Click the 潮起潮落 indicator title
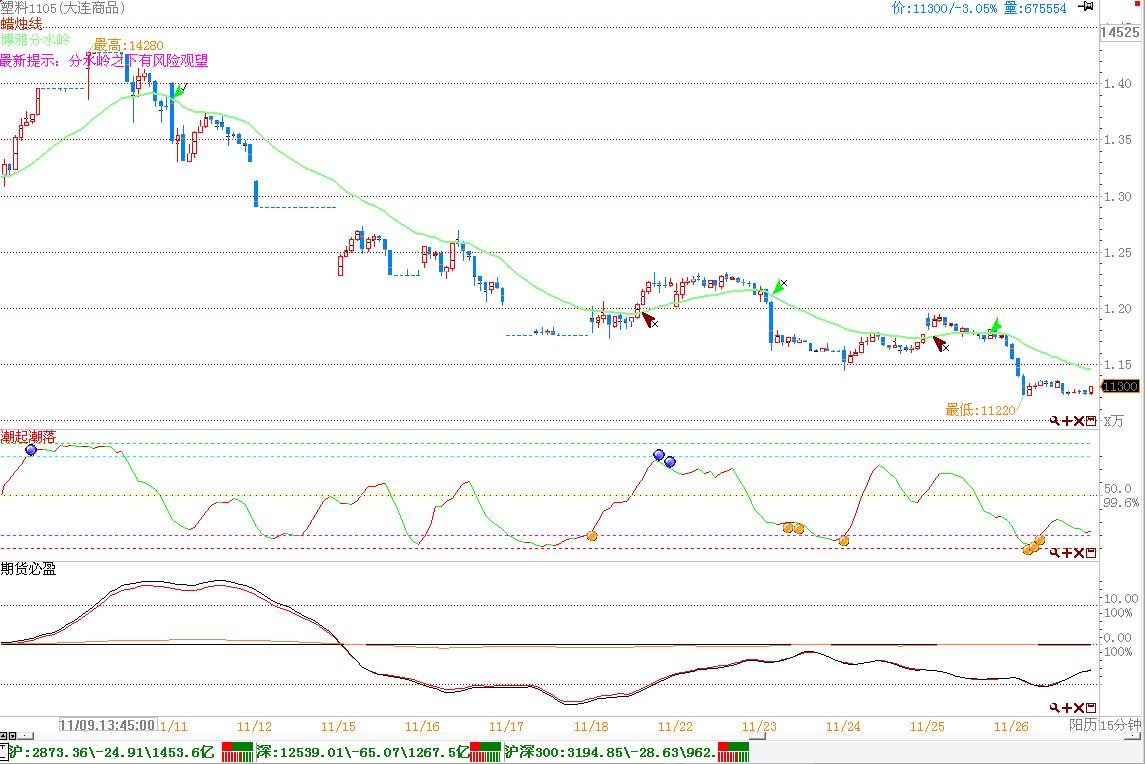Screen dimensions: 1145x764 click(29, 437)
